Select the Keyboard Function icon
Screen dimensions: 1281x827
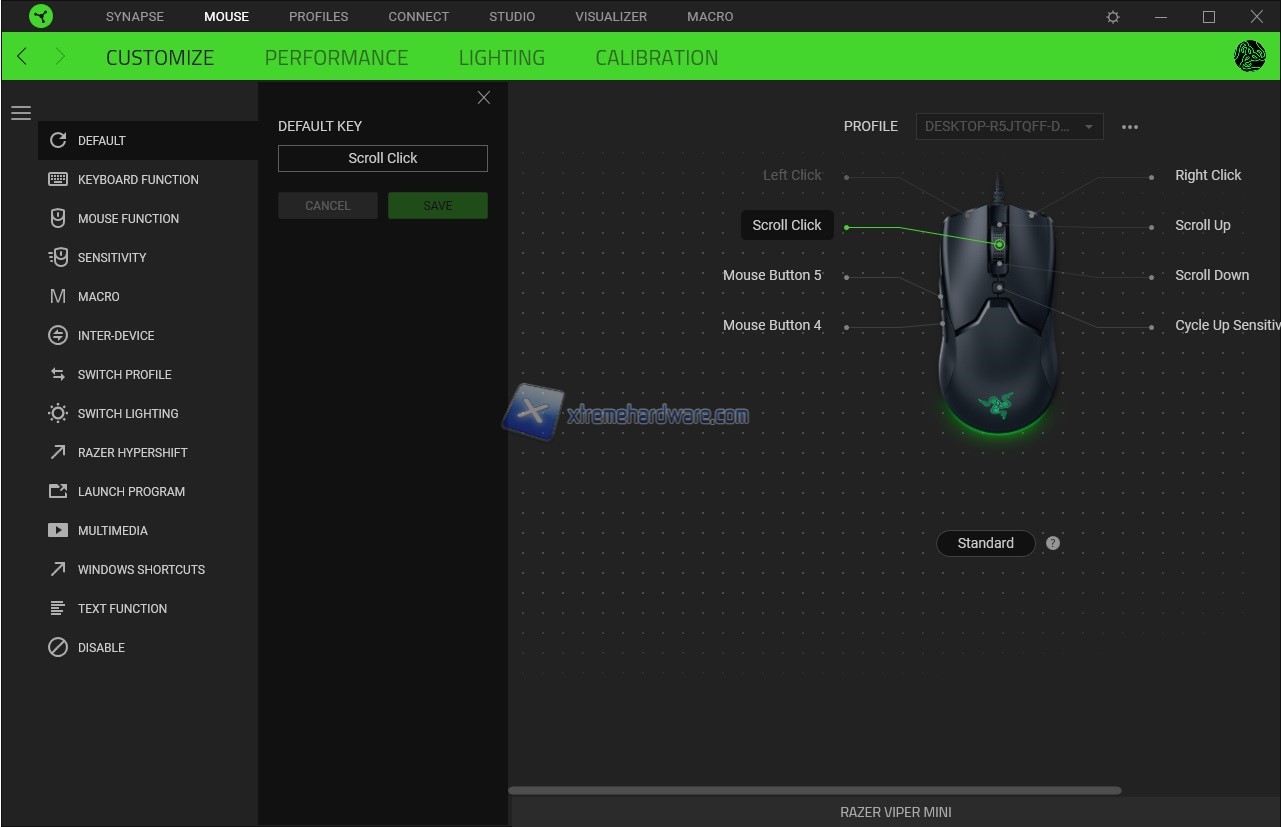(x=58, y=179)
